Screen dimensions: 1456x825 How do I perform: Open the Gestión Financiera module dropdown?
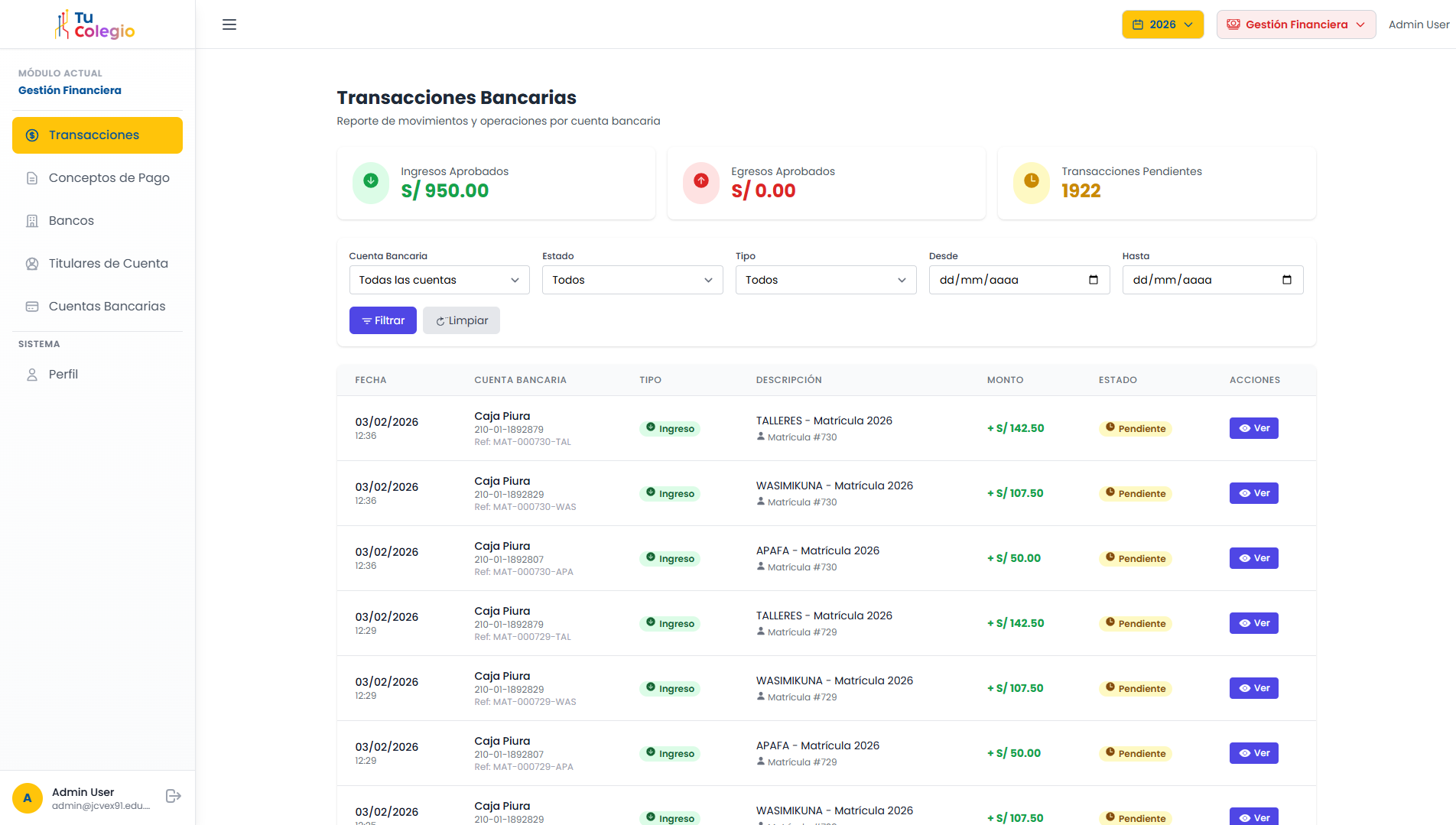click(1295, 24)
